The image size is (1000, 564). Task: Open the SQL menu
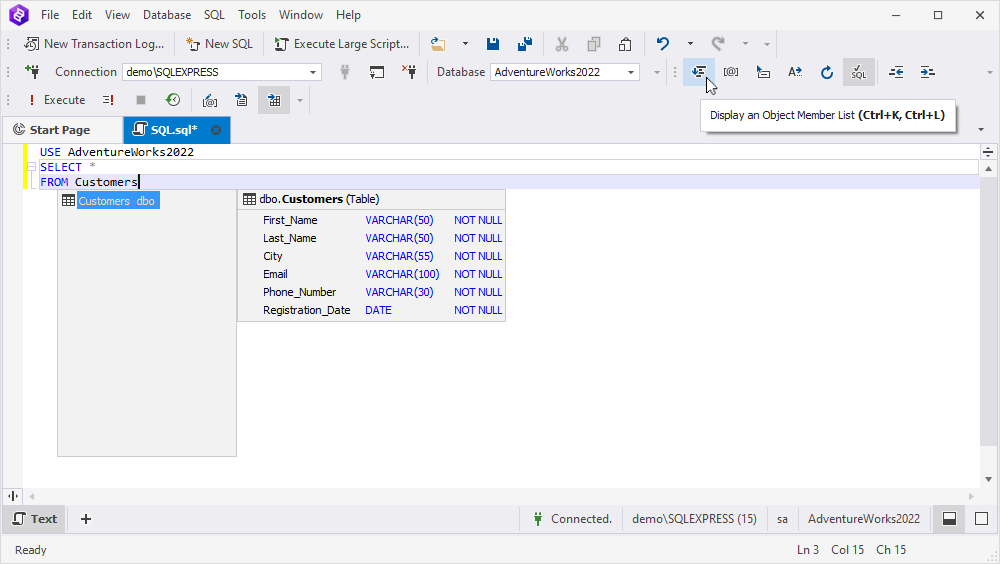click(x=214, y=15)
